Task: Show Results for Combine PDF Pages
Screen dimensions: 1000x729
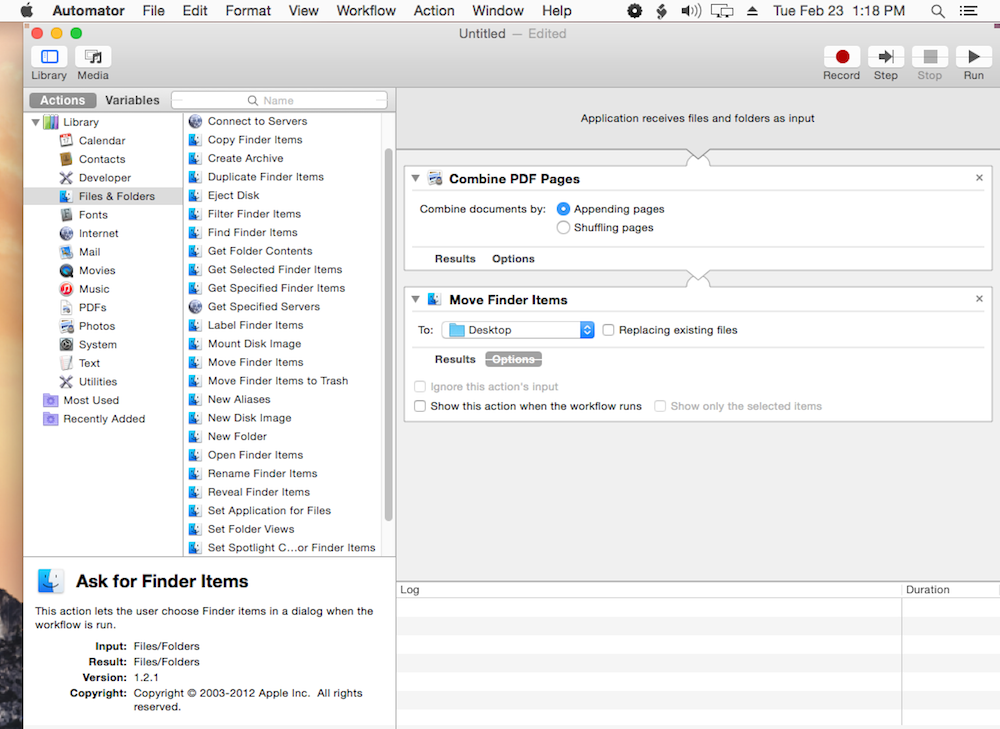Action: [455, 258]
